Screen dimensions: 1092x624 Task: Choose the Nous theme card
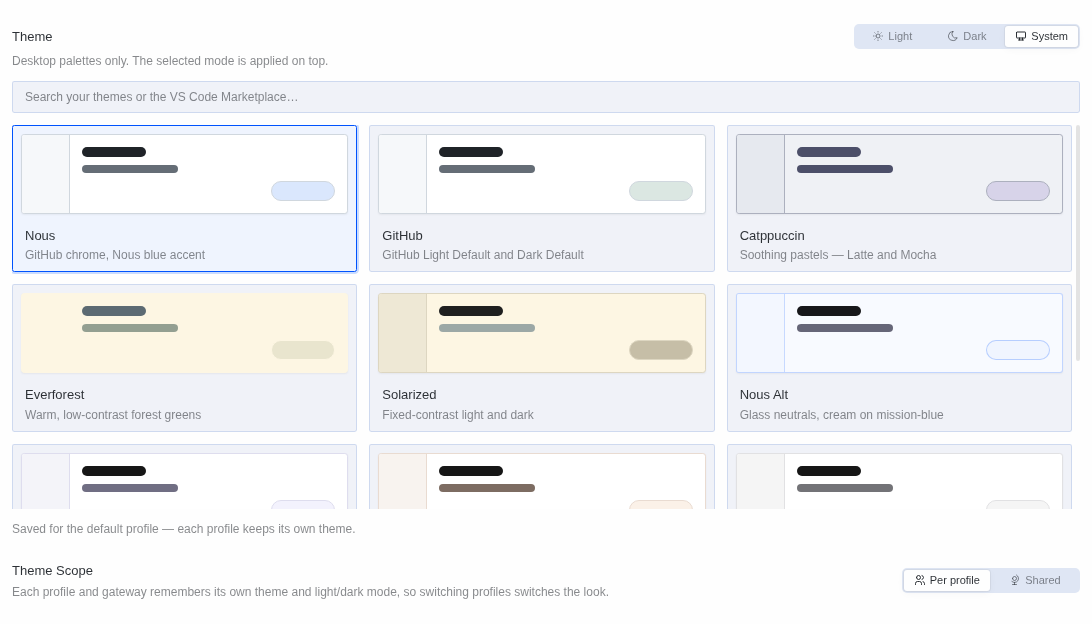coord(185,198)
